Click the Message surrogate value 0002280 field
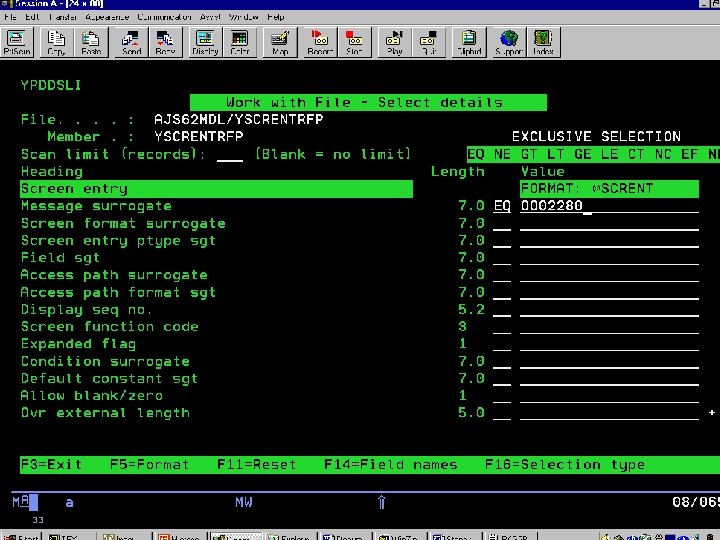This screenshot has height=540, width=720. [x=609, y=206]
